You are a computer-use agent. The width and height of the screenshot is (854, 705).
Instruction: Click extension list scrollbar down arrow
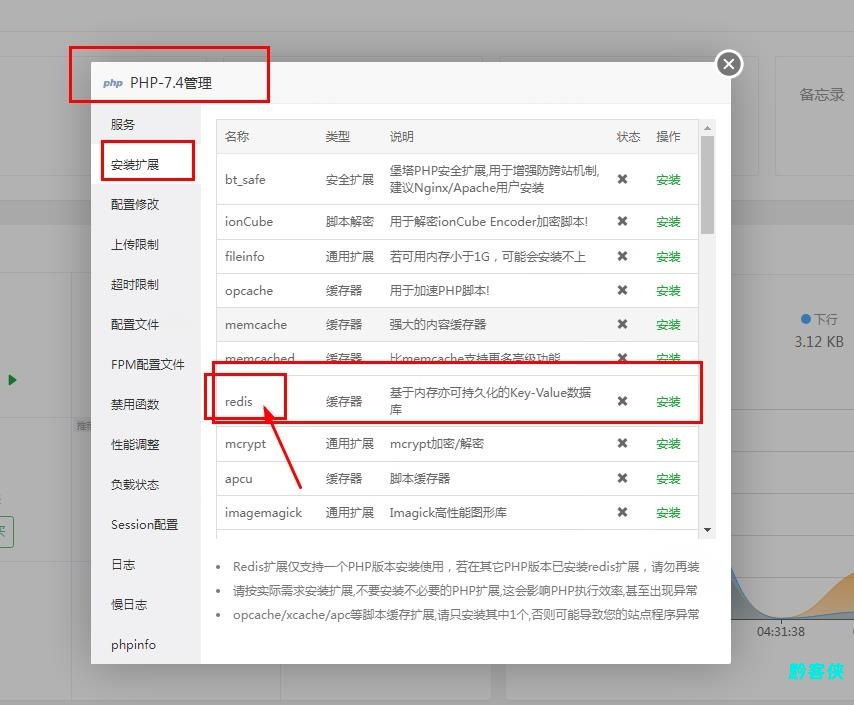(x=707, y=530)
